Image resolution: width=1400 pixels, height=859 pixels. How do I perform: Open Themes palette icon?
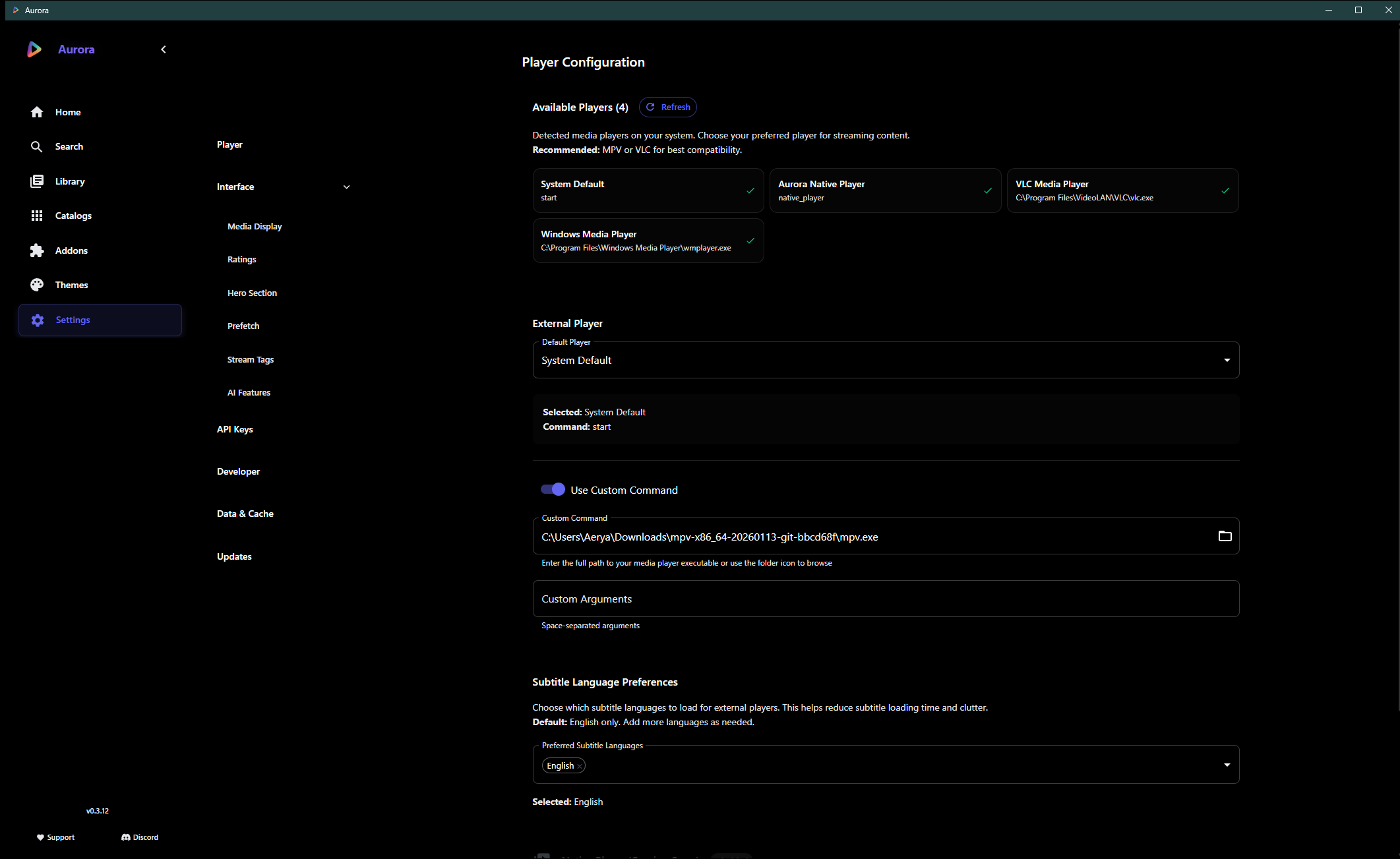(x=37, y=285)
